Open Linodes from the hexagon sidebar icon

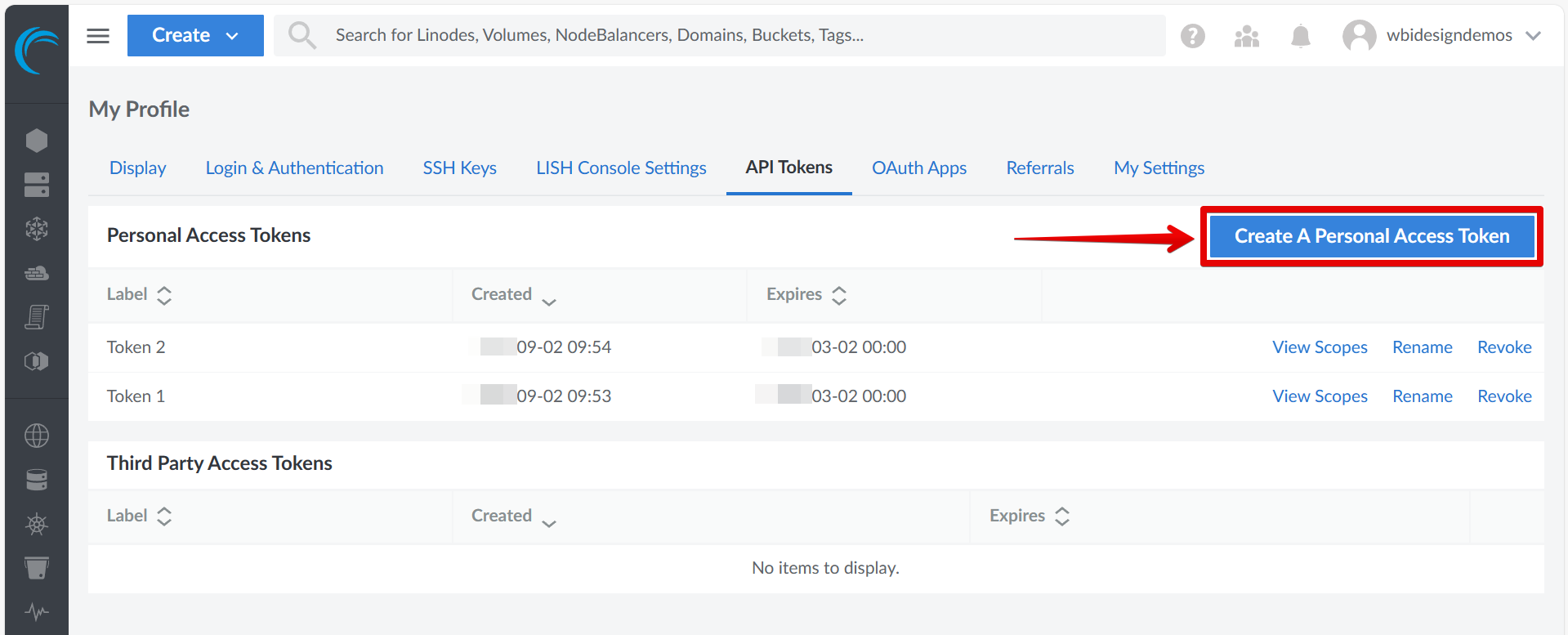point(37,141)
